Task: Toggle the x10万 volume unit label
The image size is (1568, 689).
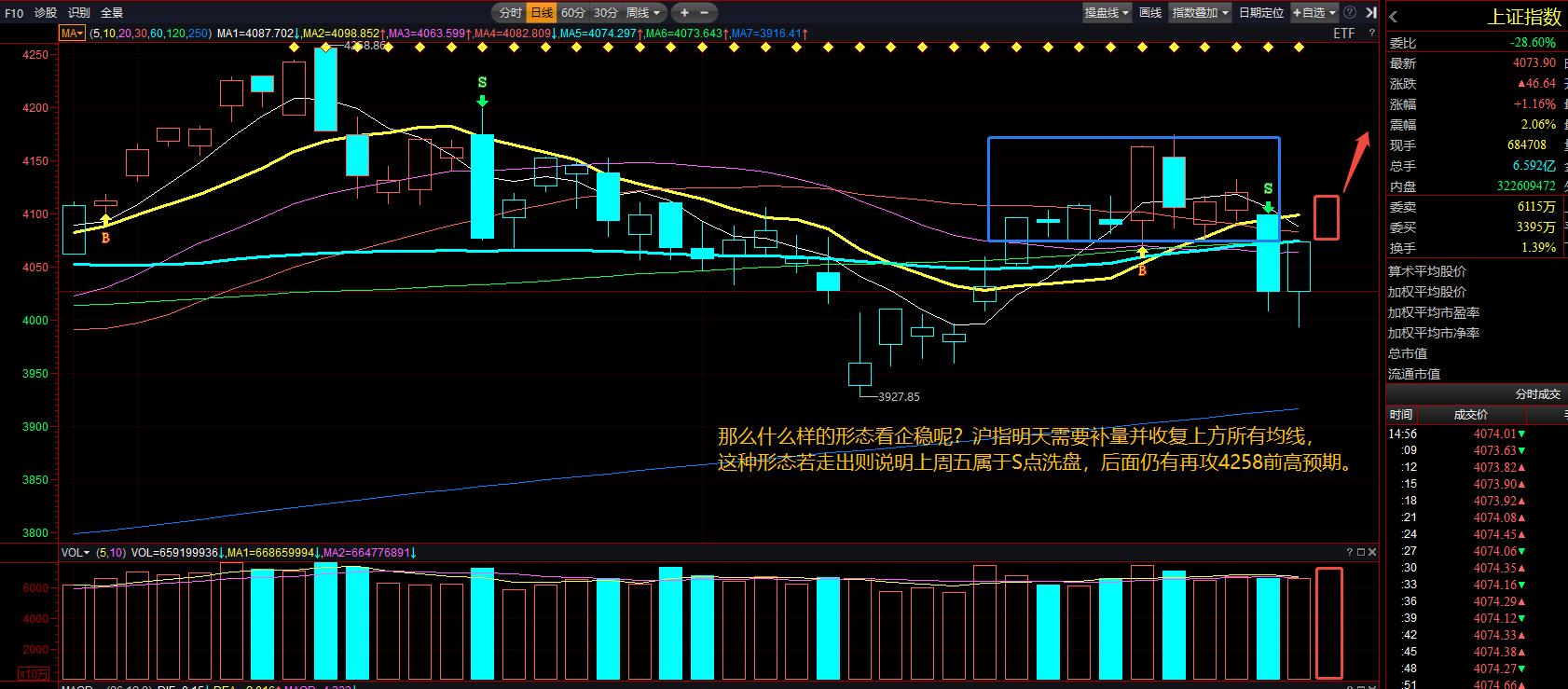Action: [34, 673]
